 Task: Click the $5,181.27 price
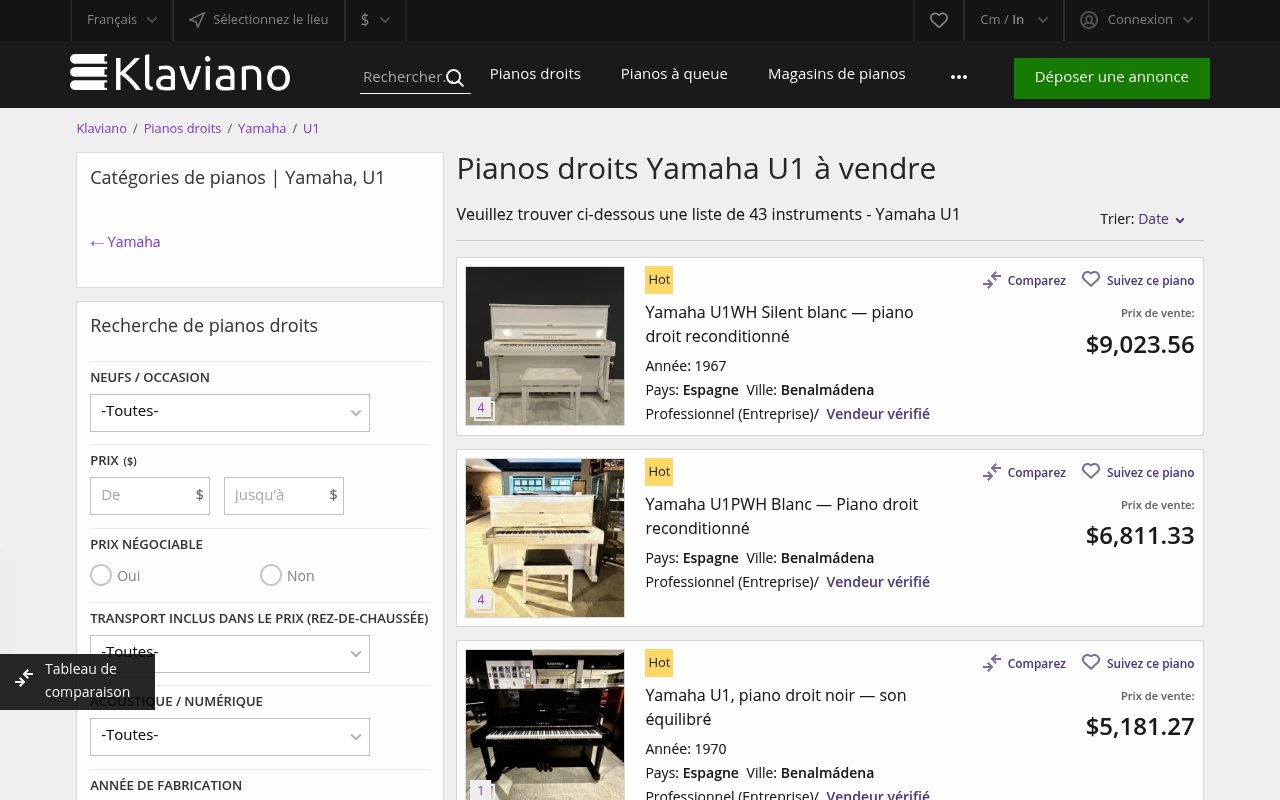click(x=1140, y=727)
